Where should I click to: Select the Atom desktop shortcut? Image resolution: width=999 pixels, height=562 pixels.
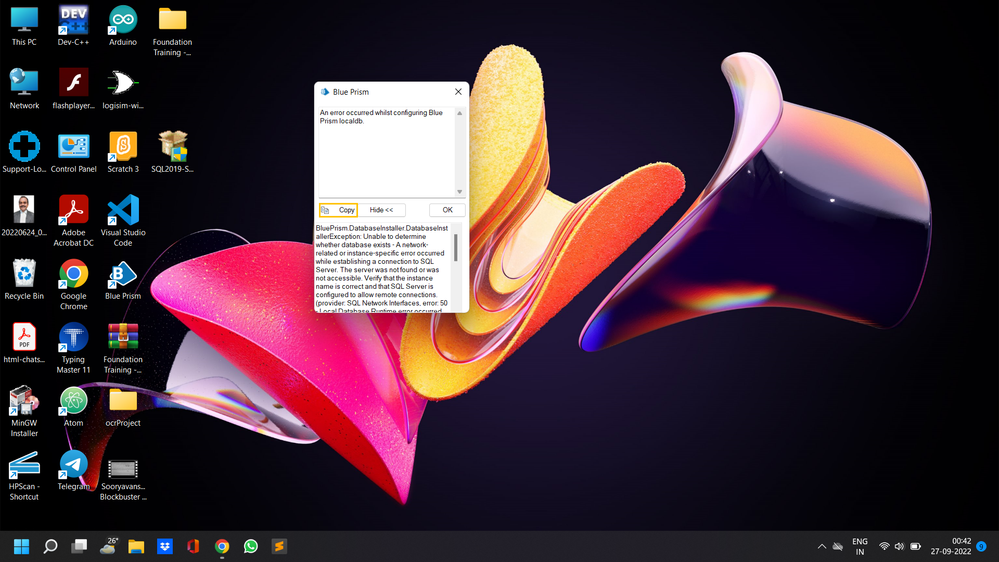tap(73, 407)
